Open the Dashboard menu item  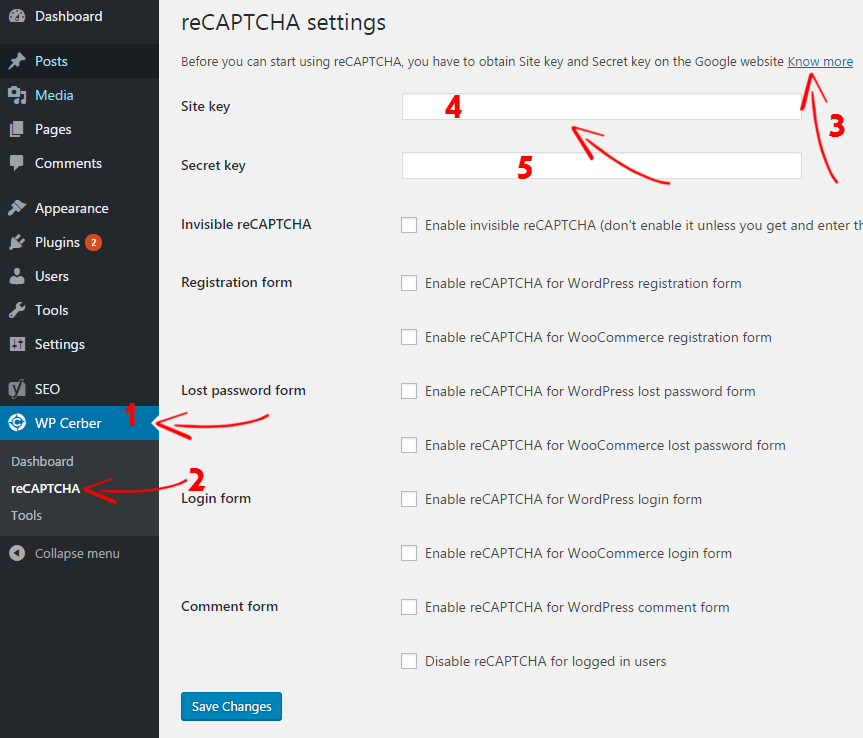(79, 16)
